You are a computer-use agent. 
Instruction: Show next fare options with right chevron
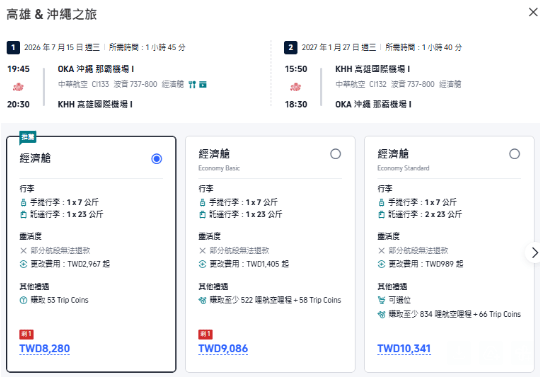tap(534, 253)
